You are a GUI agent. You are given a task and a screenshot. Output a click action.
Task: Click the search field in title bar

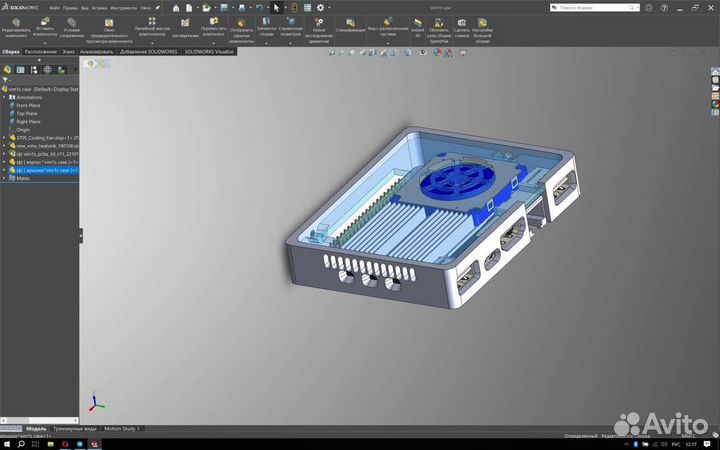pos(594,8)
